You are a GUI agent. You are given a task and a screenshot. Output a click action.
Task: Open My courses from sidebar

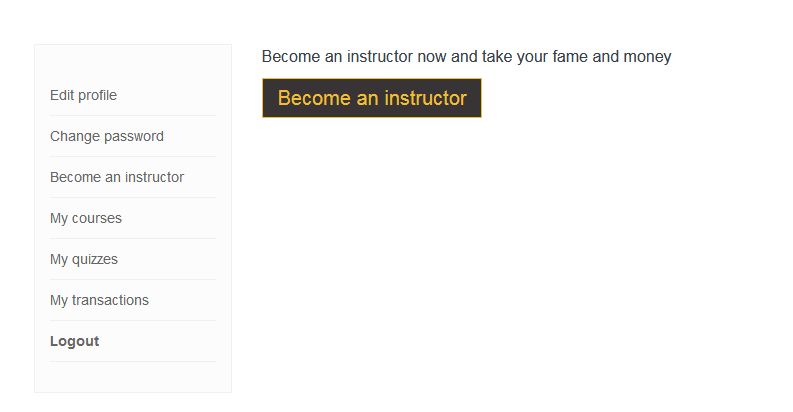click(86, 218)
